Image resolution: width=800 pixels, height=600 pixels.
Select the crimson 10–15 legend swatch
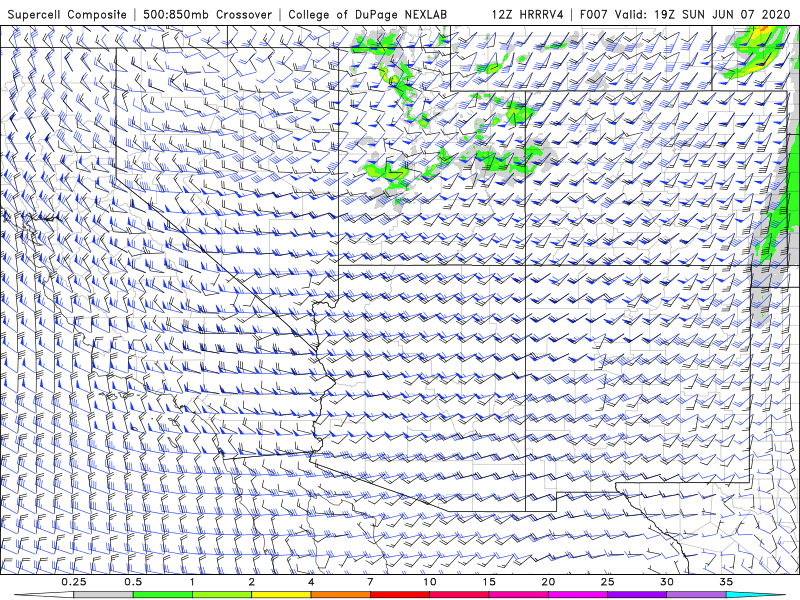459,595
